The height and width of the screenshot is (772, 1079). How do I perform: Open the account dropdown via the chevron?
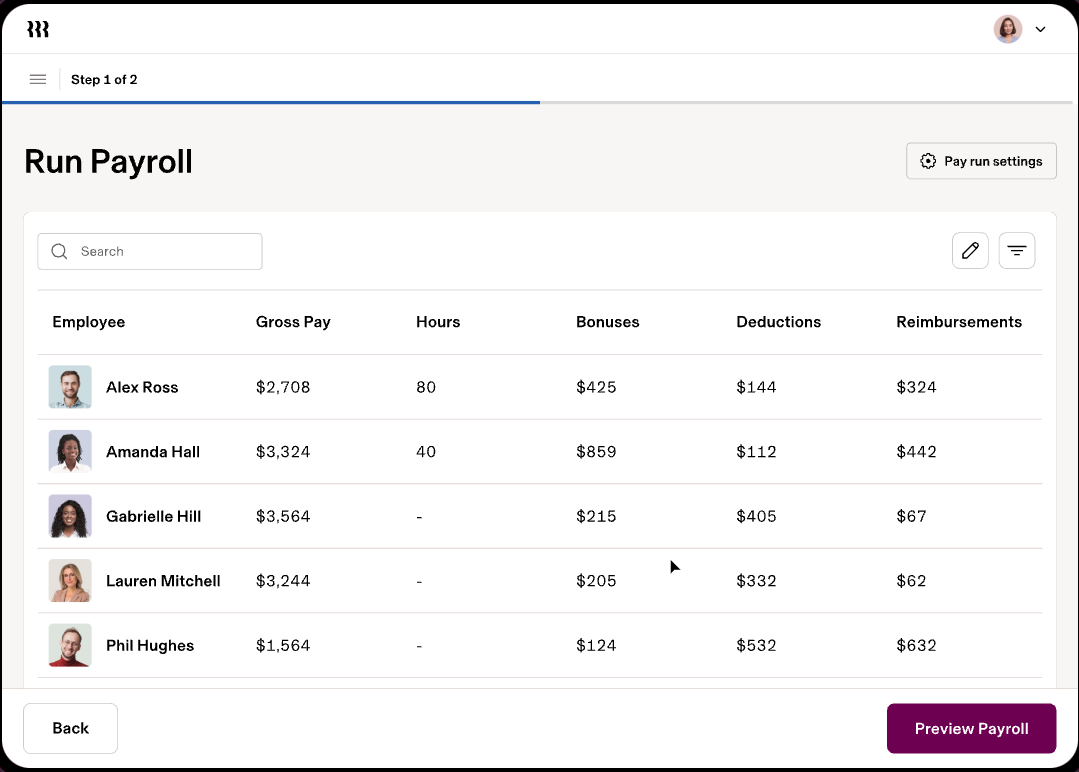click(1040, 29)
